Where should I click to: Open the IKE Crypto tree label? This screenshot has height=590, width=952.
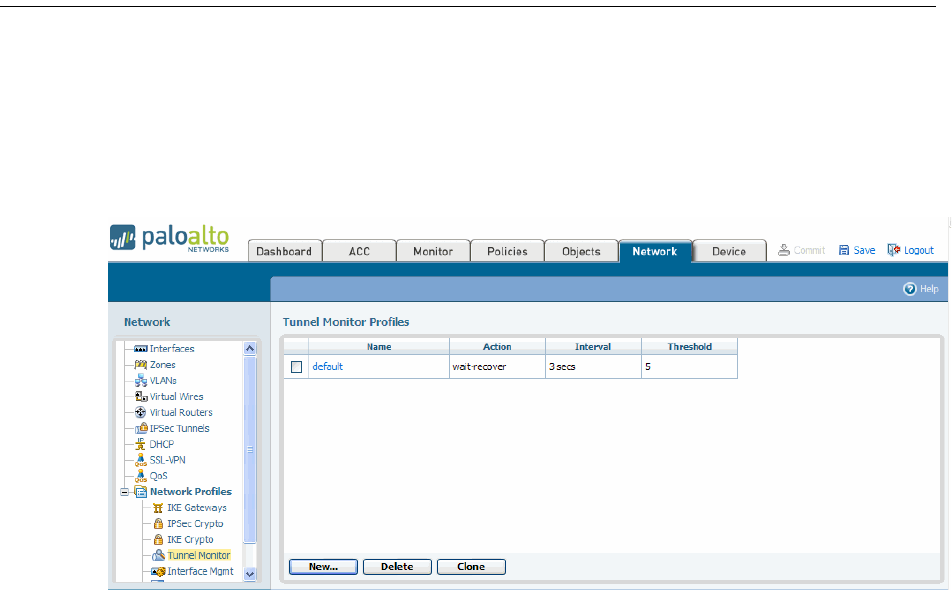(x=190, y=539)
